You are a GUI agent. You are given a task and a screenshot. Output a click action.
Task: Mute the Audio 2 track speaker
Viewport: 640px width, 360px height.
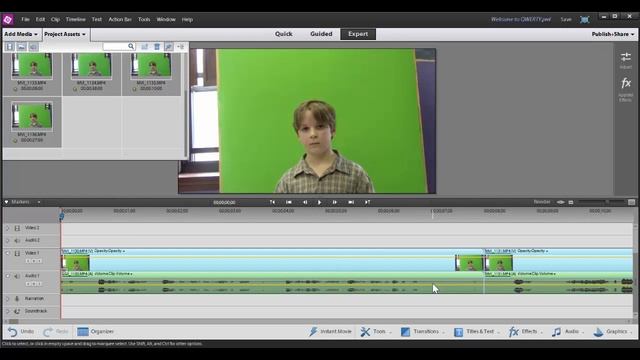pos(17,241)
